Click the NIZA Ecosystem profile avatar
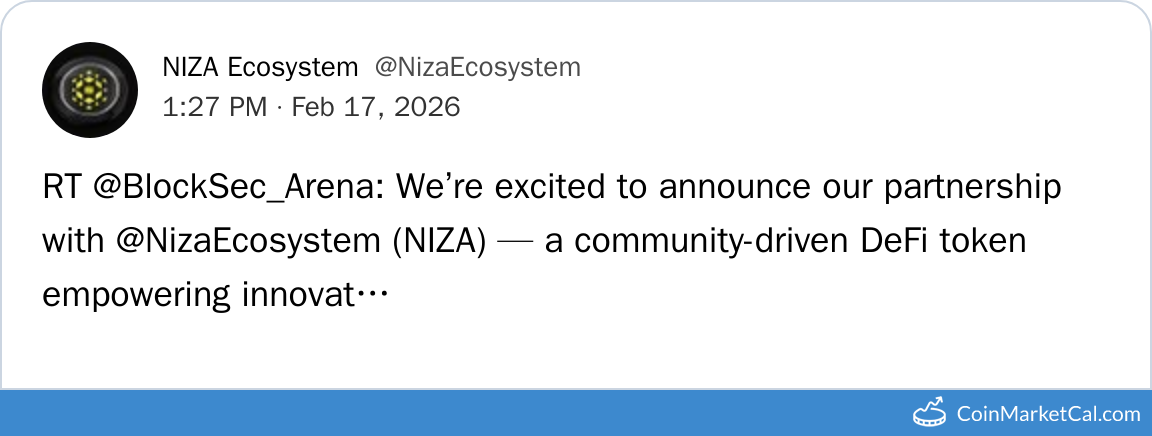1152x436 pixels. click(89, 90)
